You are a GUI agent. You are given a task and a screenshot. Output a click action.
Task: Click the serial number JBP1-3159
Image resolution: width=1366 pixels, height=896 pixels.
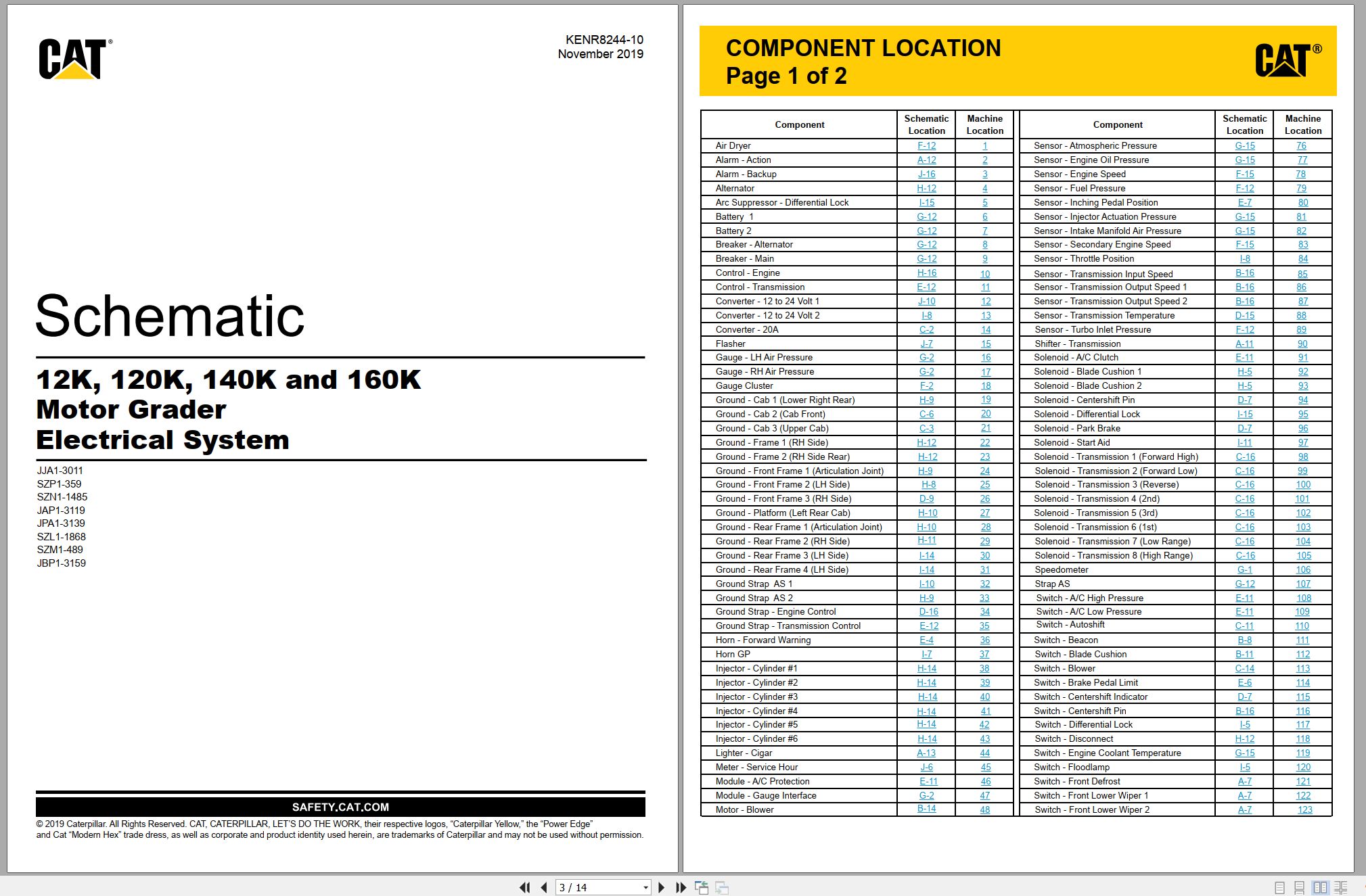[61, 563]
